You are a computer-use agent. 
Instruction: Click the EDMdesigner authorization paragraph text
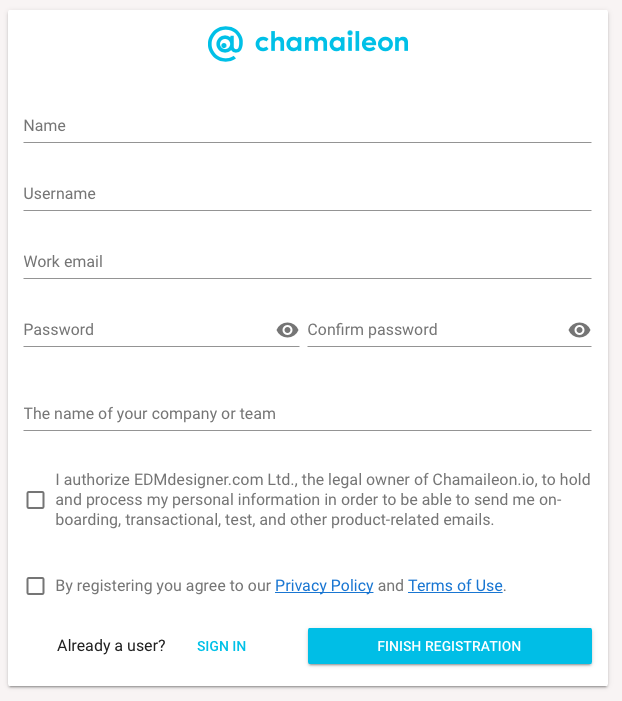click(322, 500)
